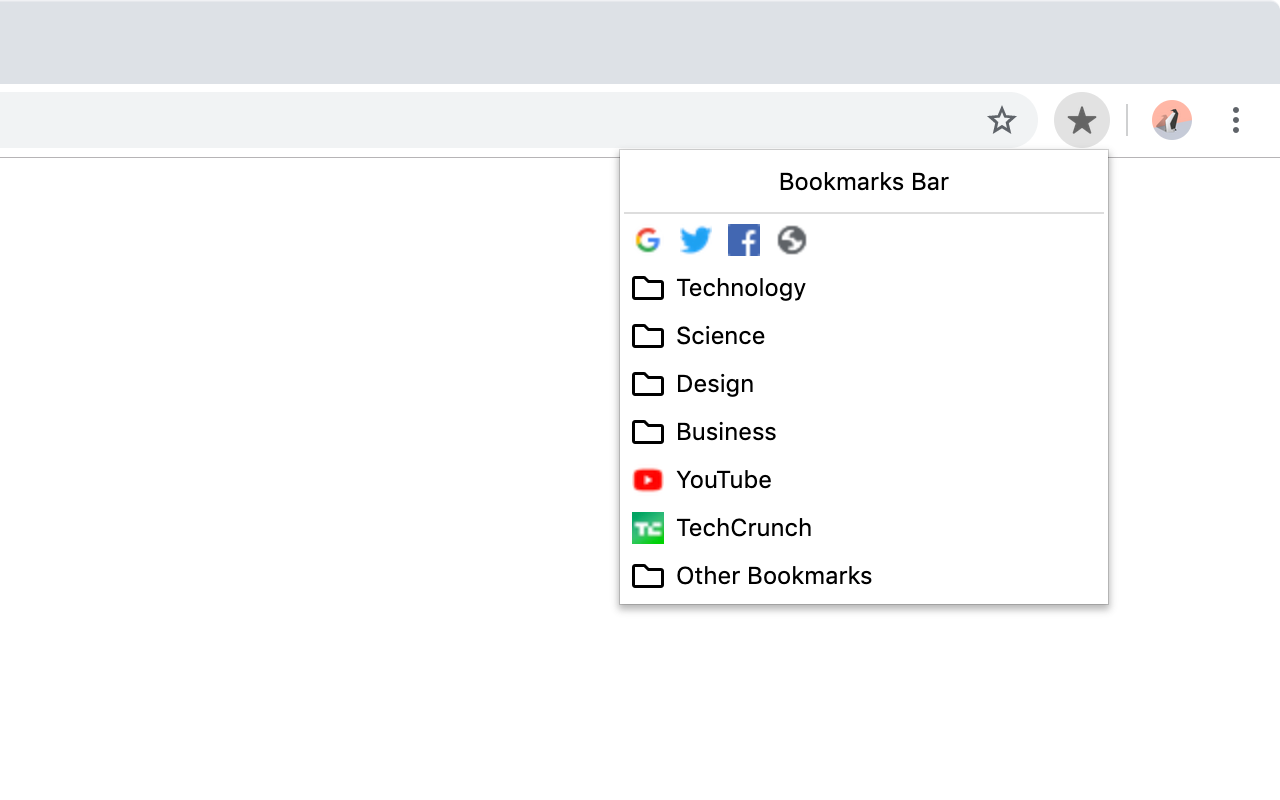
Task: Bookmark this page with outline star
Action: (x=1002, y=121)
